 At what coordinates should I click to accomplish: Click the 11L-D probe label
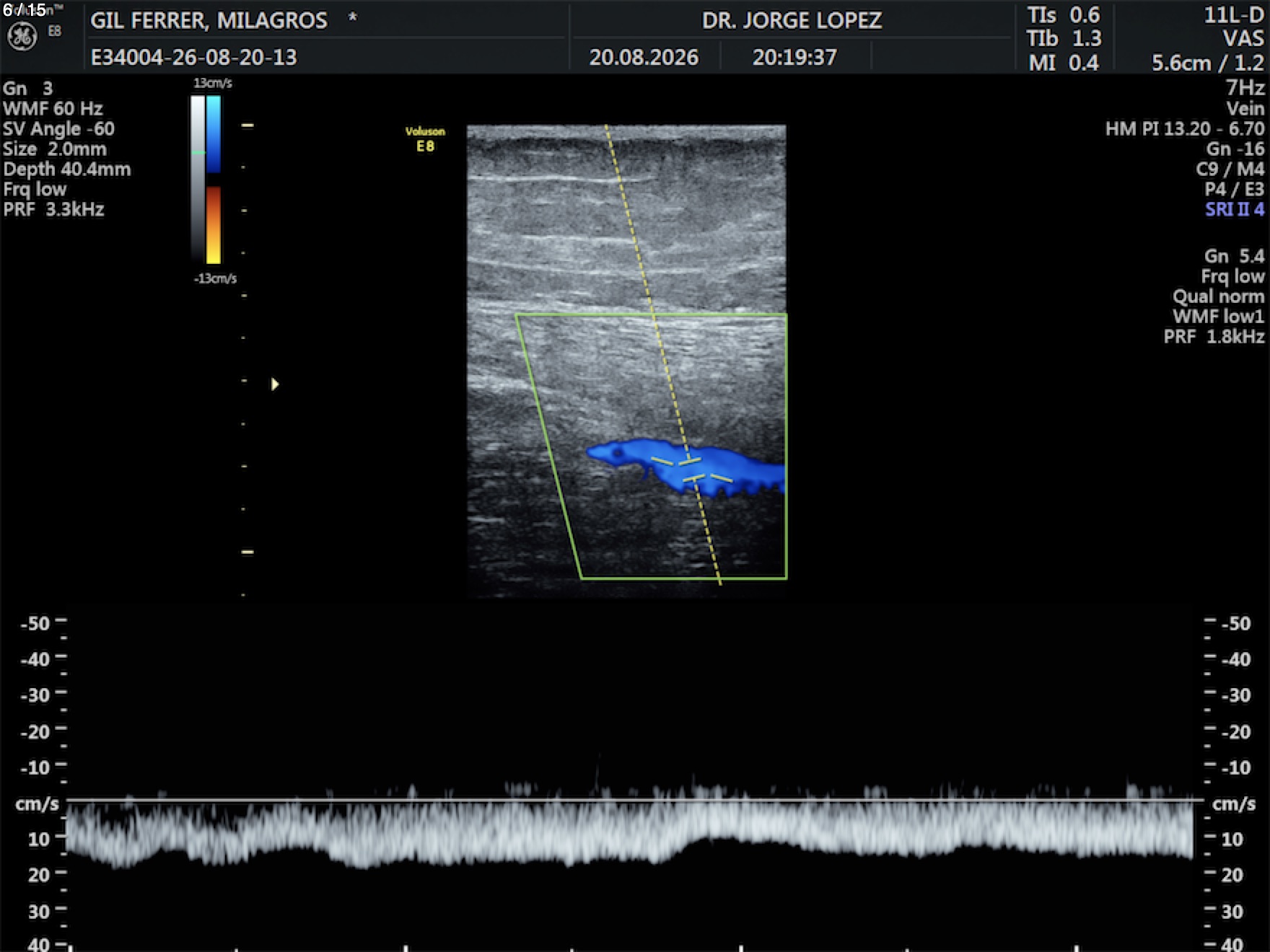1234,15
